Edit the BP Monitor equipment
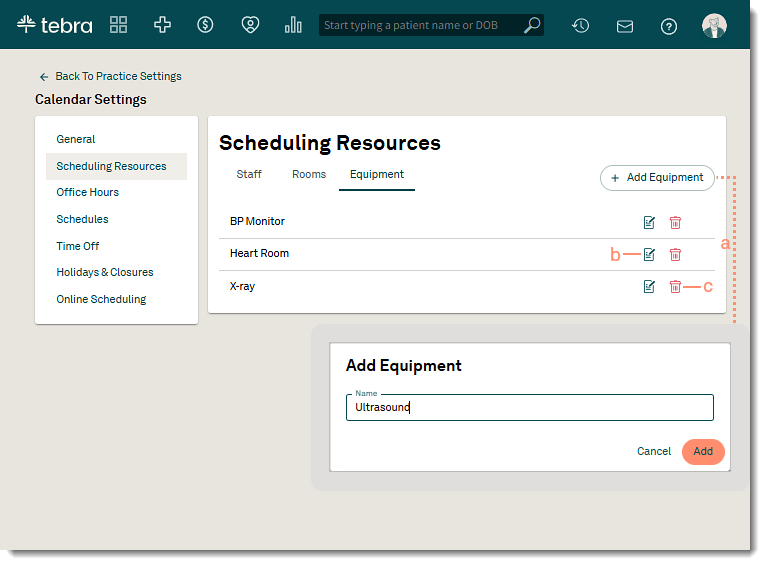The height and width of the screenshot is (565, 765). pyautogui.click(x=649, y=222)
